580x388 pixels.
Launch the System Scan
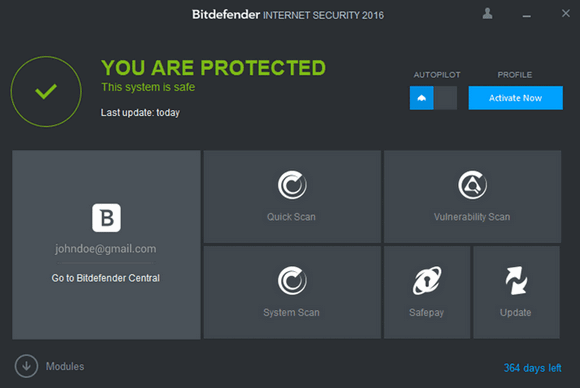point(292,292)
